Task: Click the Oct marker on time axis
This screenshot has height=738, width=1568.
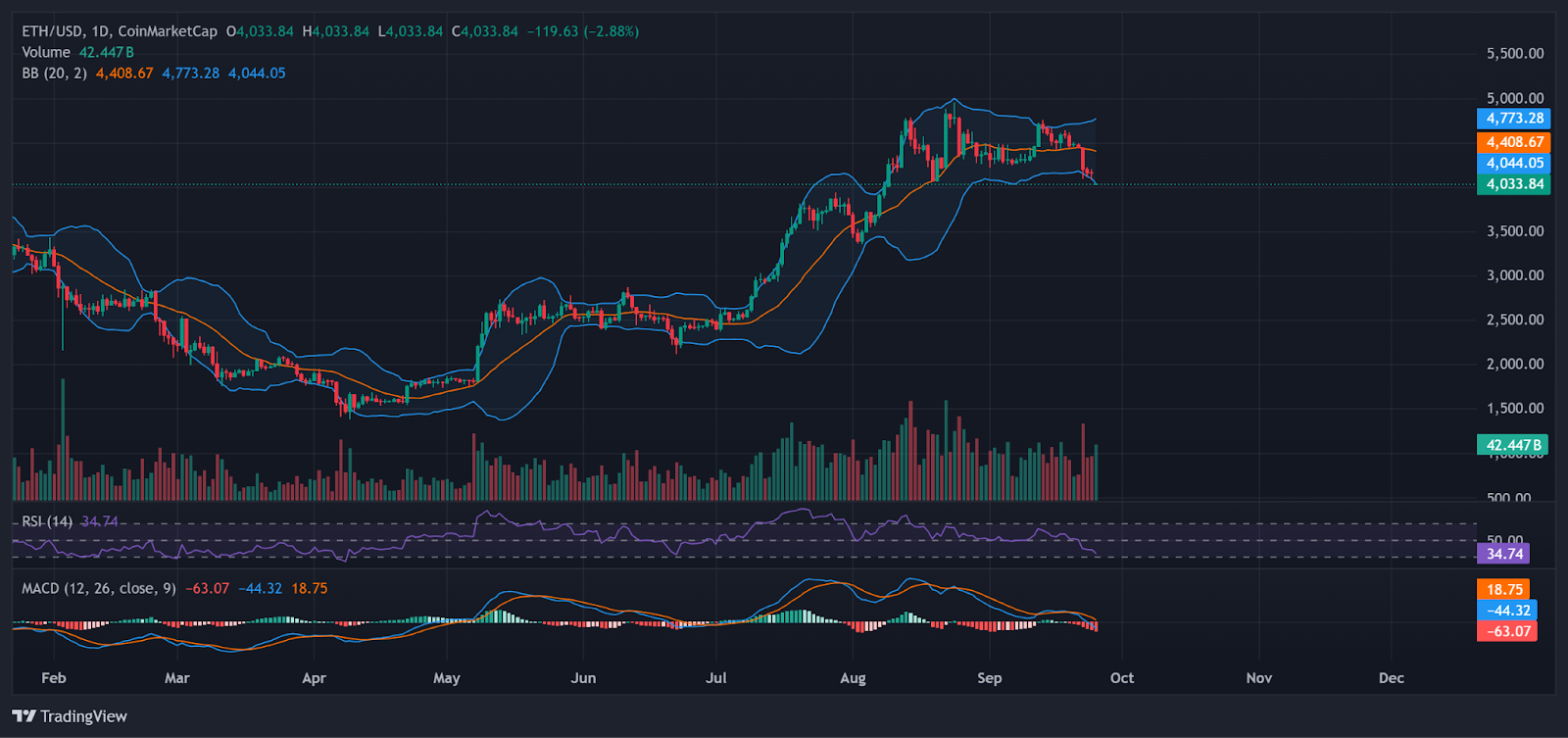Action: point(1122,678)
